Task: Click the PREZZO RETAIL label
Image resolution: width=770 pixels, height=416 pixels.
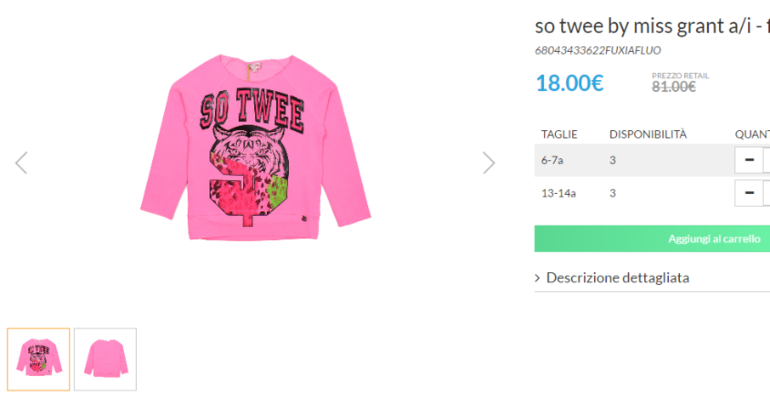Action: point(673,75)
